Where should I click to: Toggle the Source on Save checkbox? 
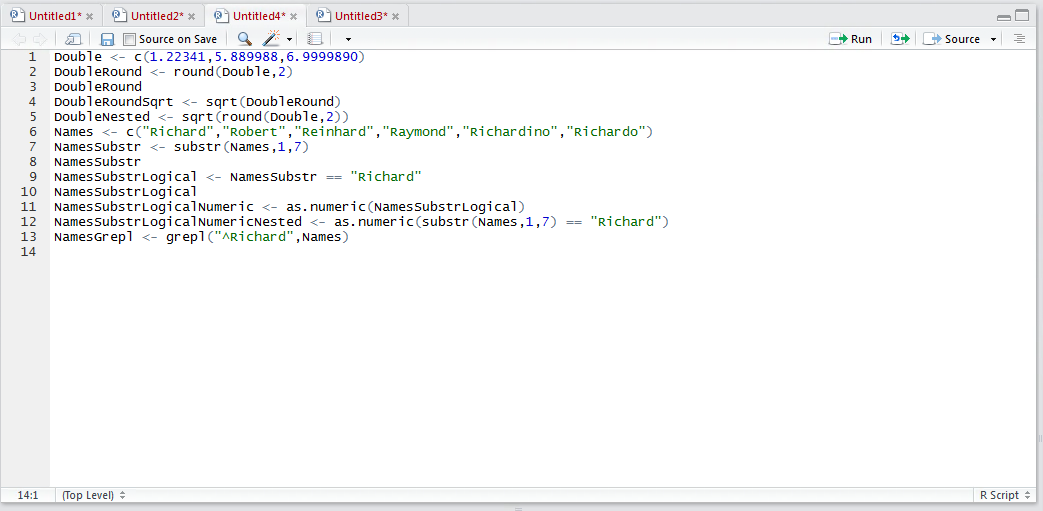point(129,39)
